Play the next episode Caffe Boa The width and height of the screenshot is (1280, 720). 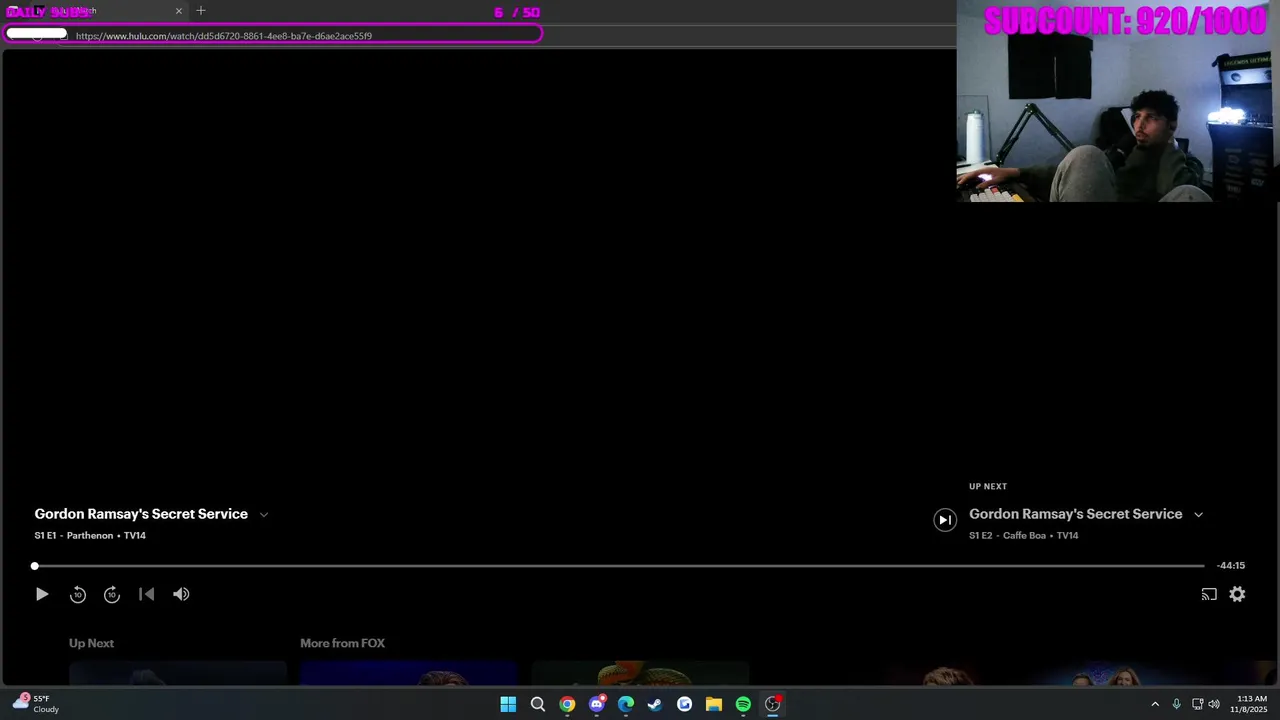[x=945, y=520]
